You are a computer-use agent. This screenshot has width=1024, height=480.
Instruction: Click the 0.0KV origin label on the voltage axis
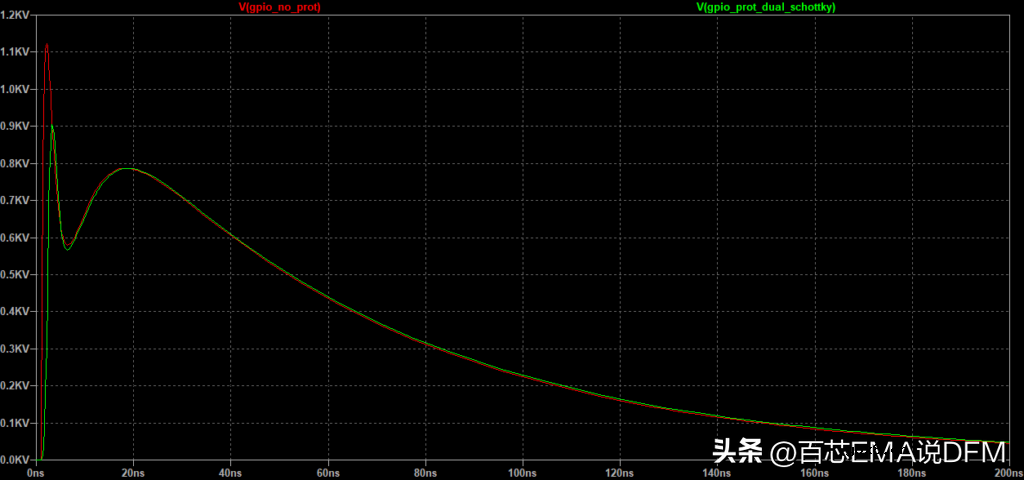(16, 461)
